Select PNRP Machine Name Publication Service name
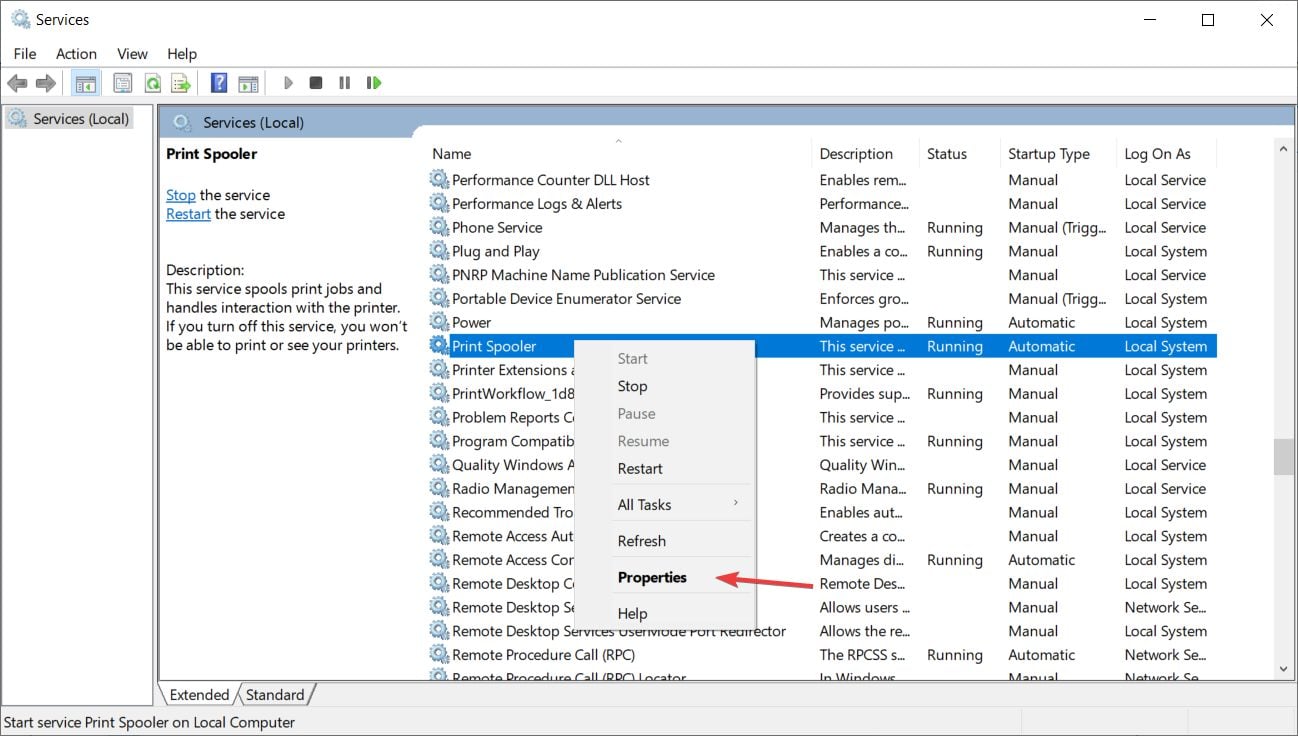 tap(583, 275)
